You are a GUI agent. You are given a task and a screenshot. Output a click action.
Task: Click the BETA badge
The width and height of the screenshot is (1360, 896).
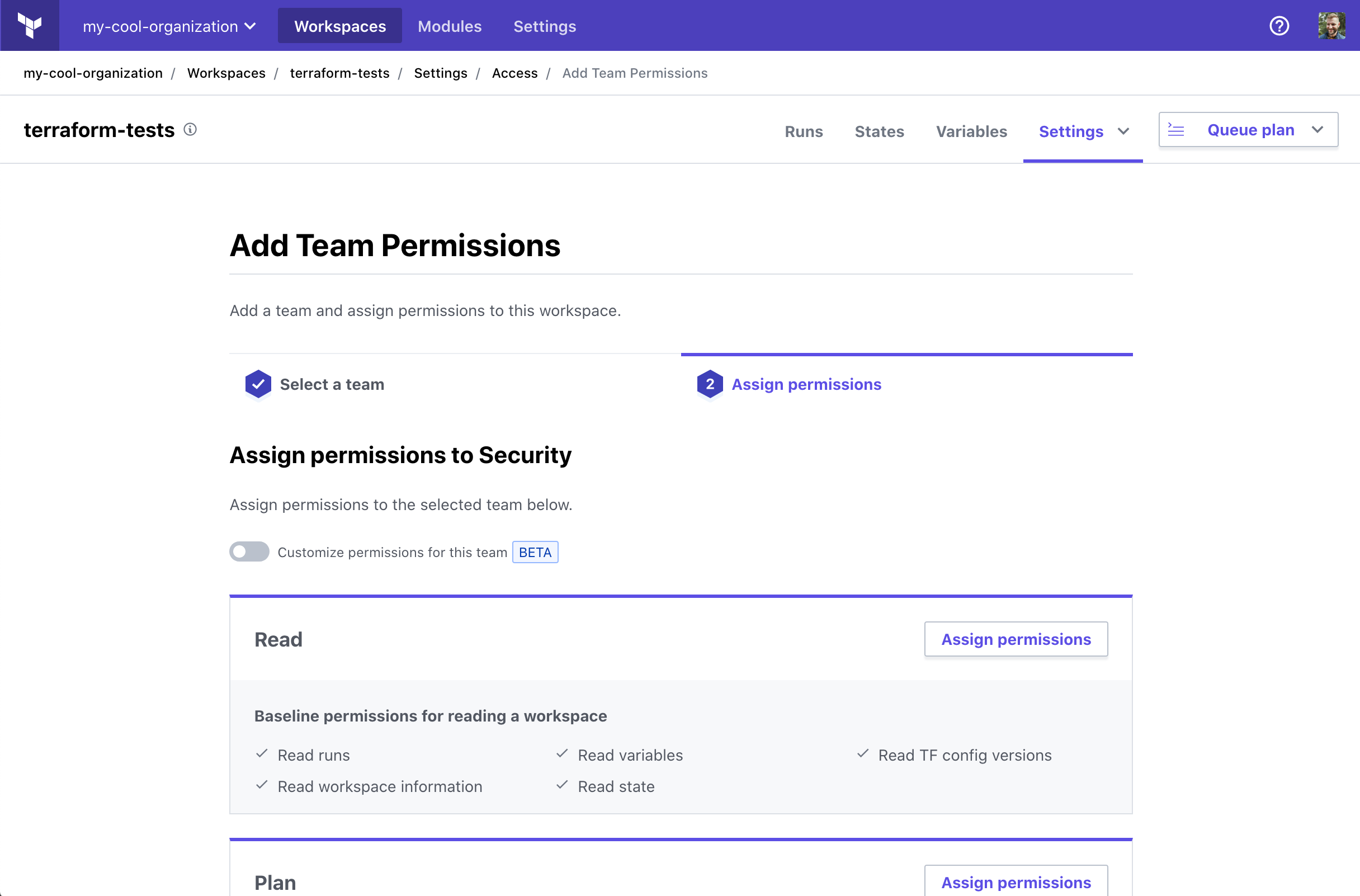coord(535,552)
